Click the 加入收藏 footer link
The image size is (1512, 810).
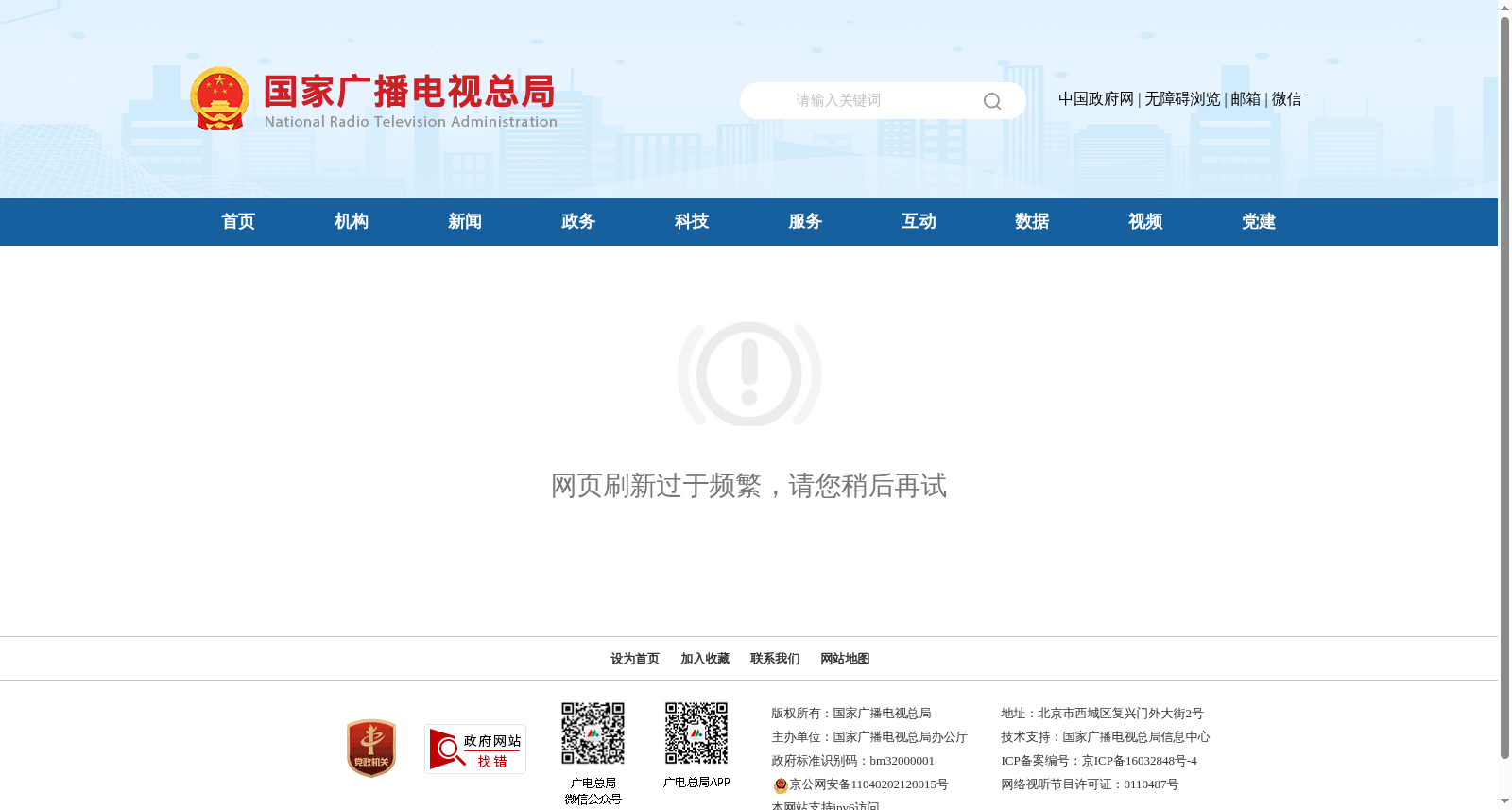tap(705, 659)
